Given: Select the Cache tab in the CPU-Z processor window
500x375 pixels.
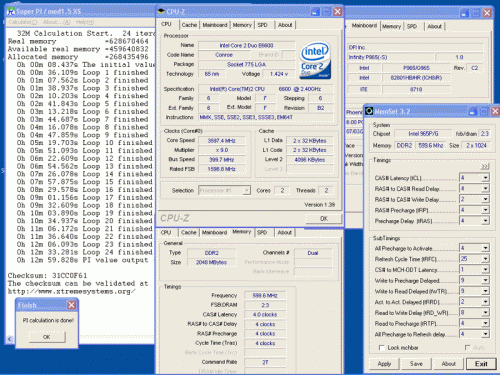Looking at the screenshot, I should coord(189,25).
